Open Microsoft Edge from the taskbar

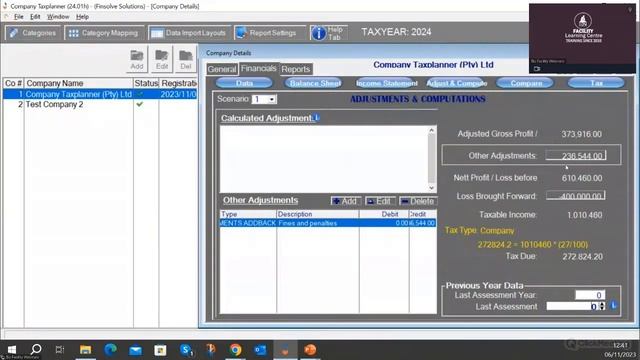coord(110,350)
